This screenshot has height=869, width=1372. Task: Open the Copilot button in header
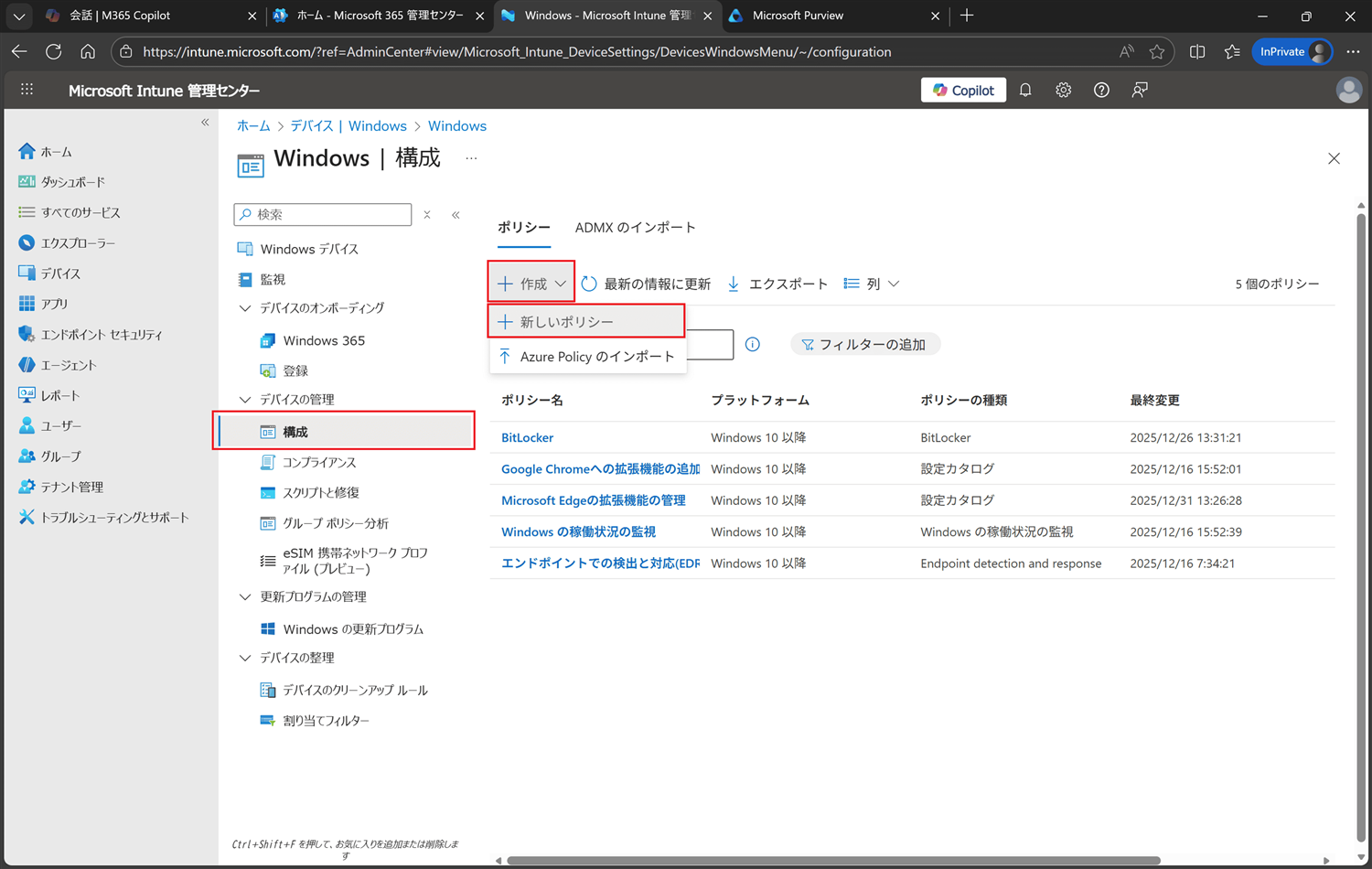click(963, 90)
